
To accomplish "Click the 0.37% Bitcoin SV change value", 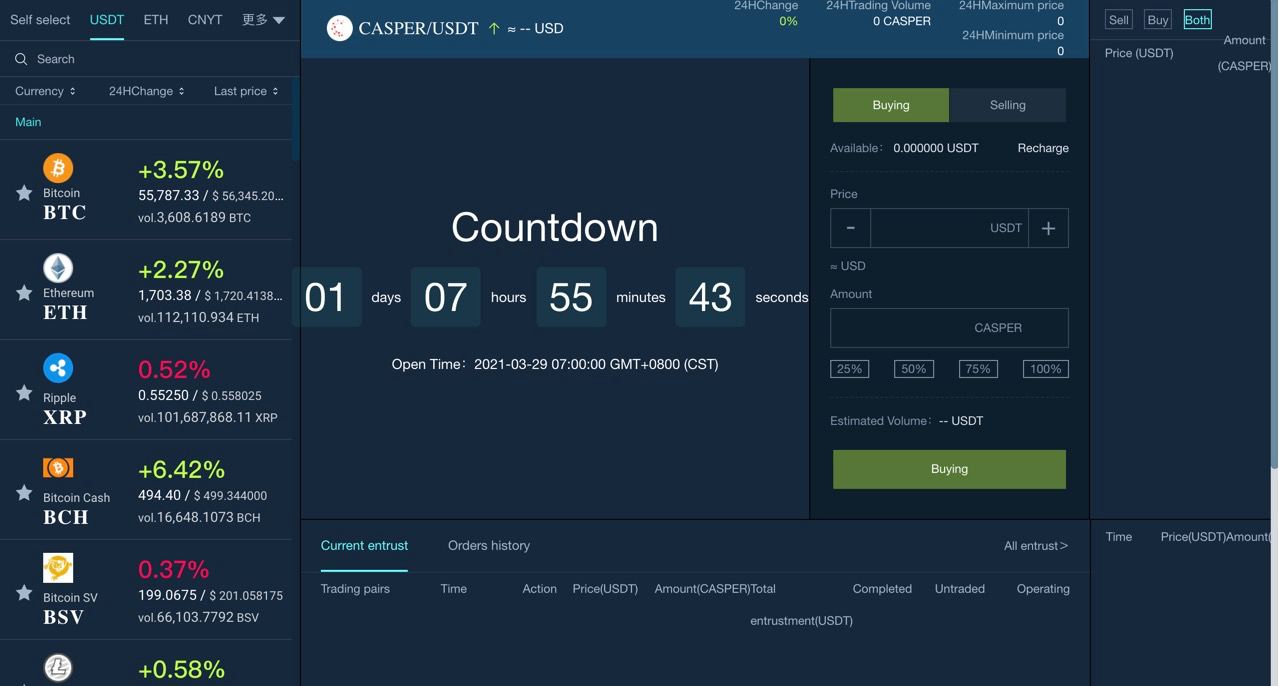I will pos(174,569).
